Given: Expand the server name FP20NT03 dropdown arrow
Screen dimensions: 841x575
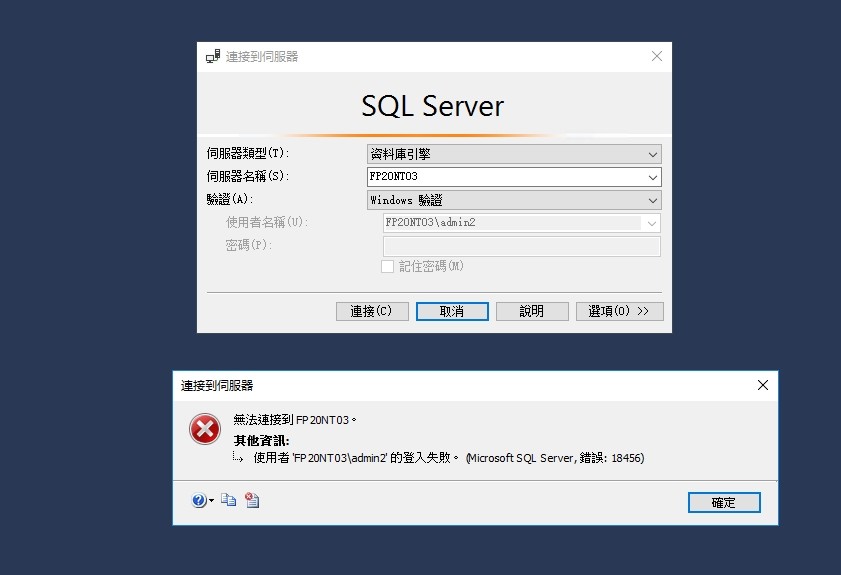Looking at the screenshot, I should (653, 177).
